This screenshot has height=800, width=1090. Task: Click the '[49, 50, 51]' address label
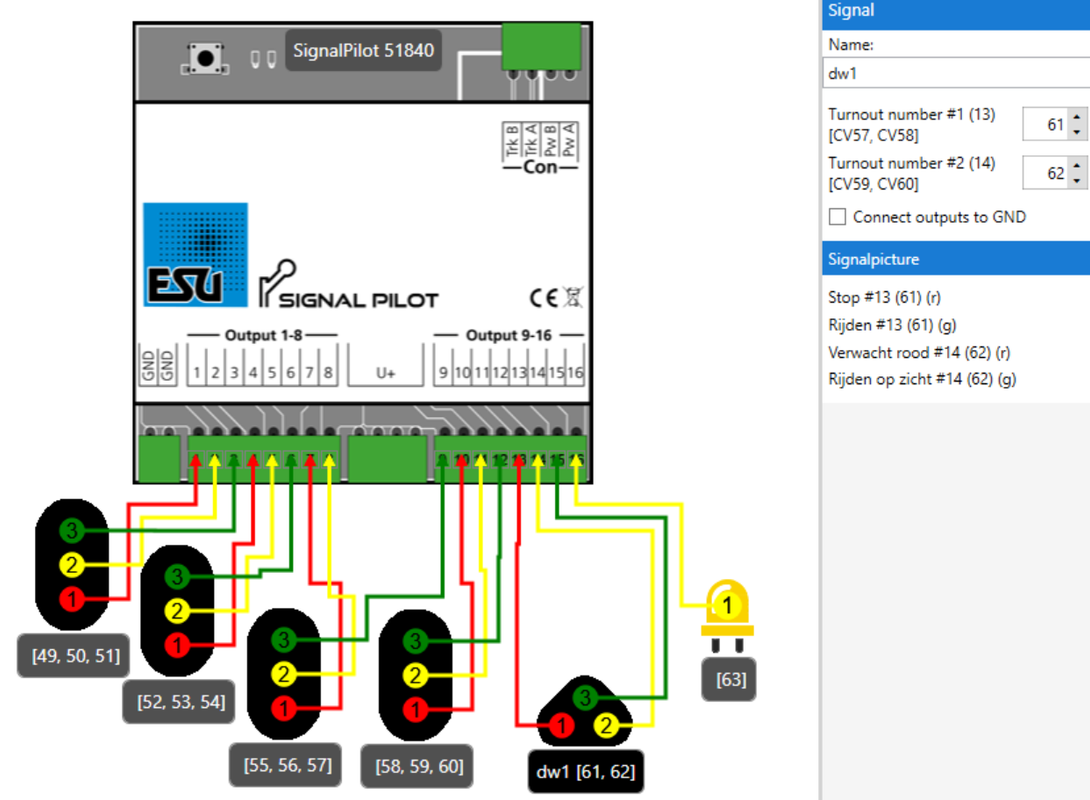(74, 655)
